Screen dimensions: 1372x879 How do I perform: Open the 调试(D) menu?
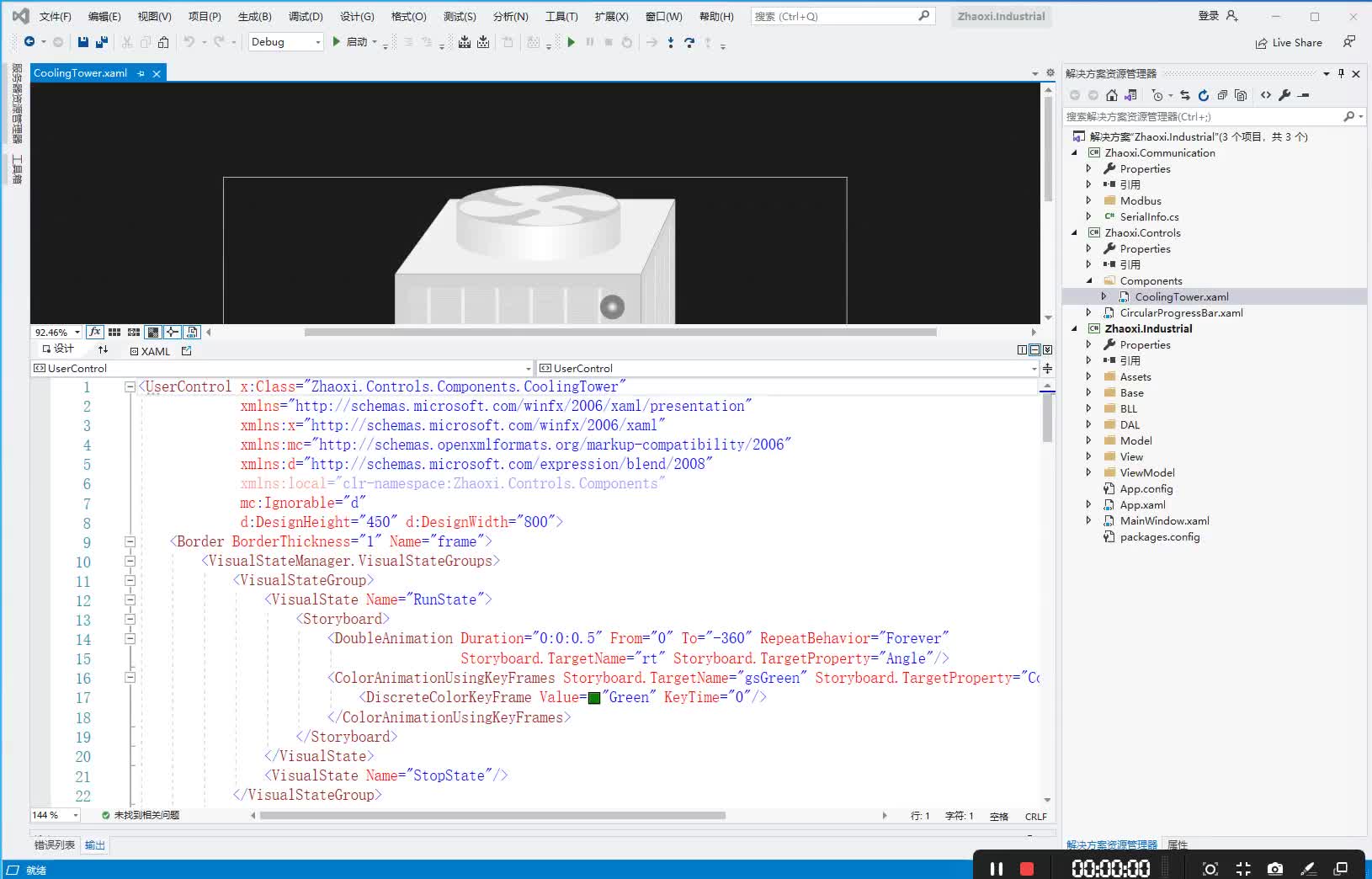tap(306, 16)
